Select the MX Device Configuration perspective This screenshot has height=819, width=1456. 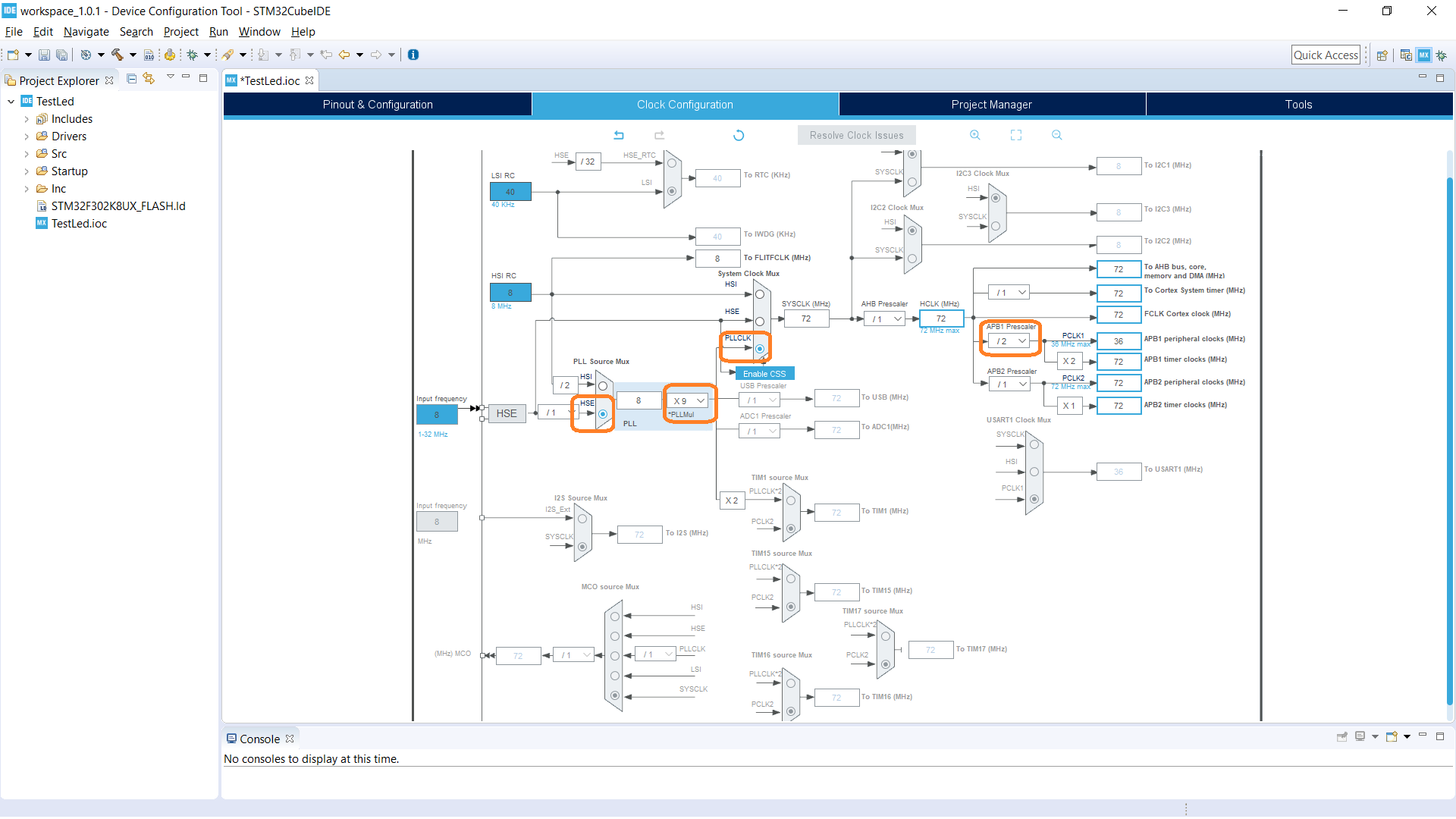point(1424,55)
